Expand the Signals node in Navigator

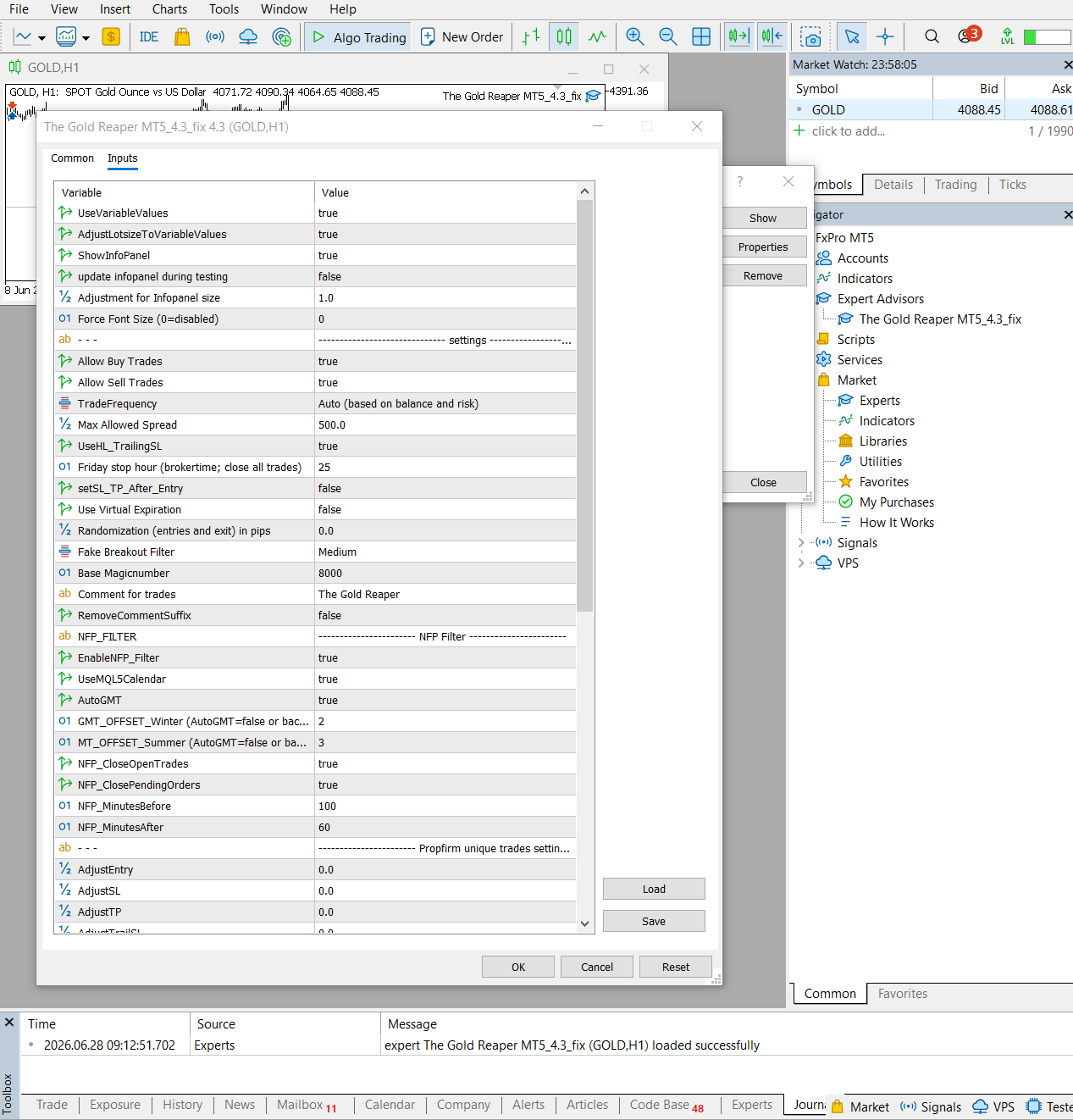tap(801, 543)
